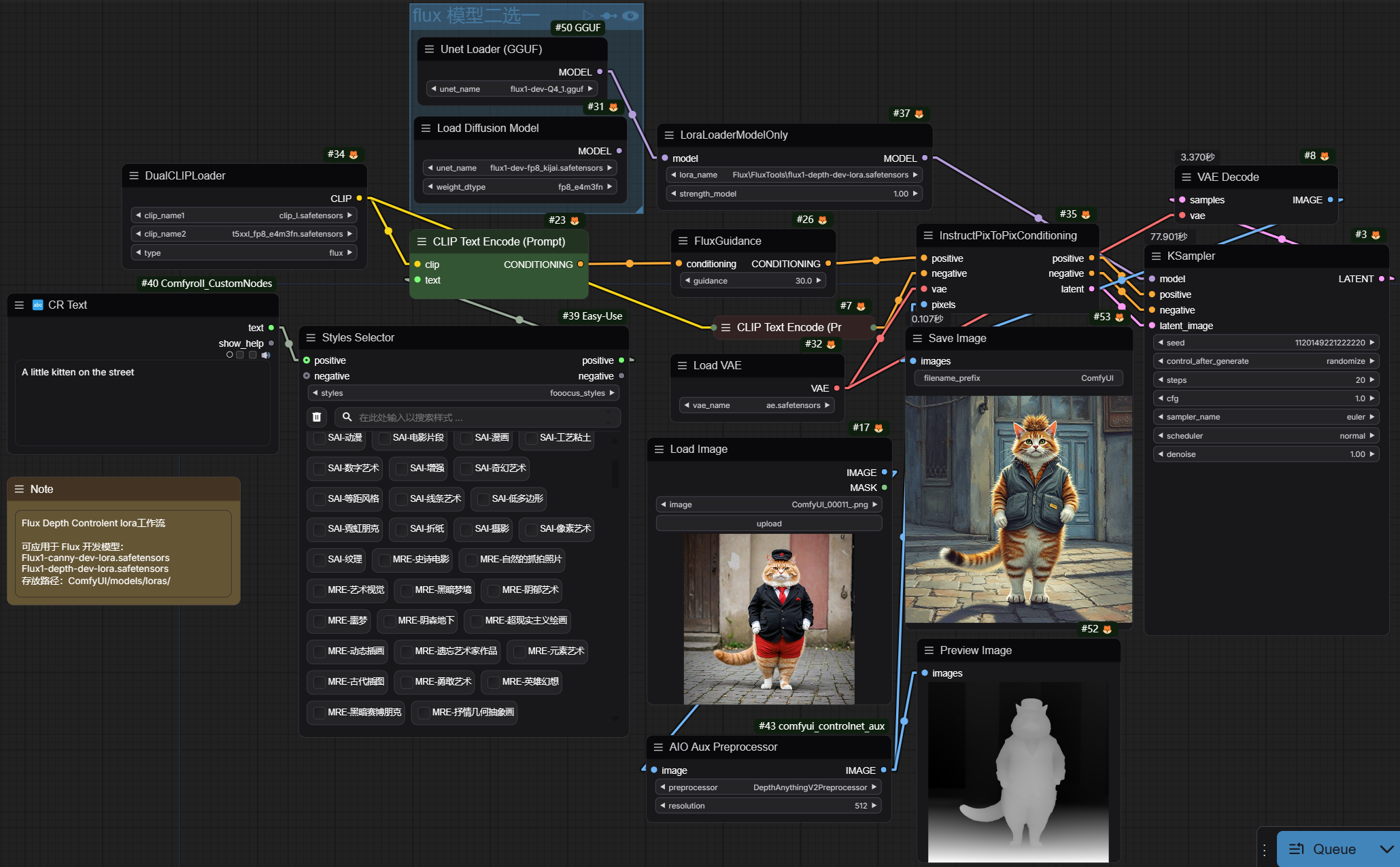
Task: Click the trash icon in Styles Selector
Action: (x=317, y=417)
